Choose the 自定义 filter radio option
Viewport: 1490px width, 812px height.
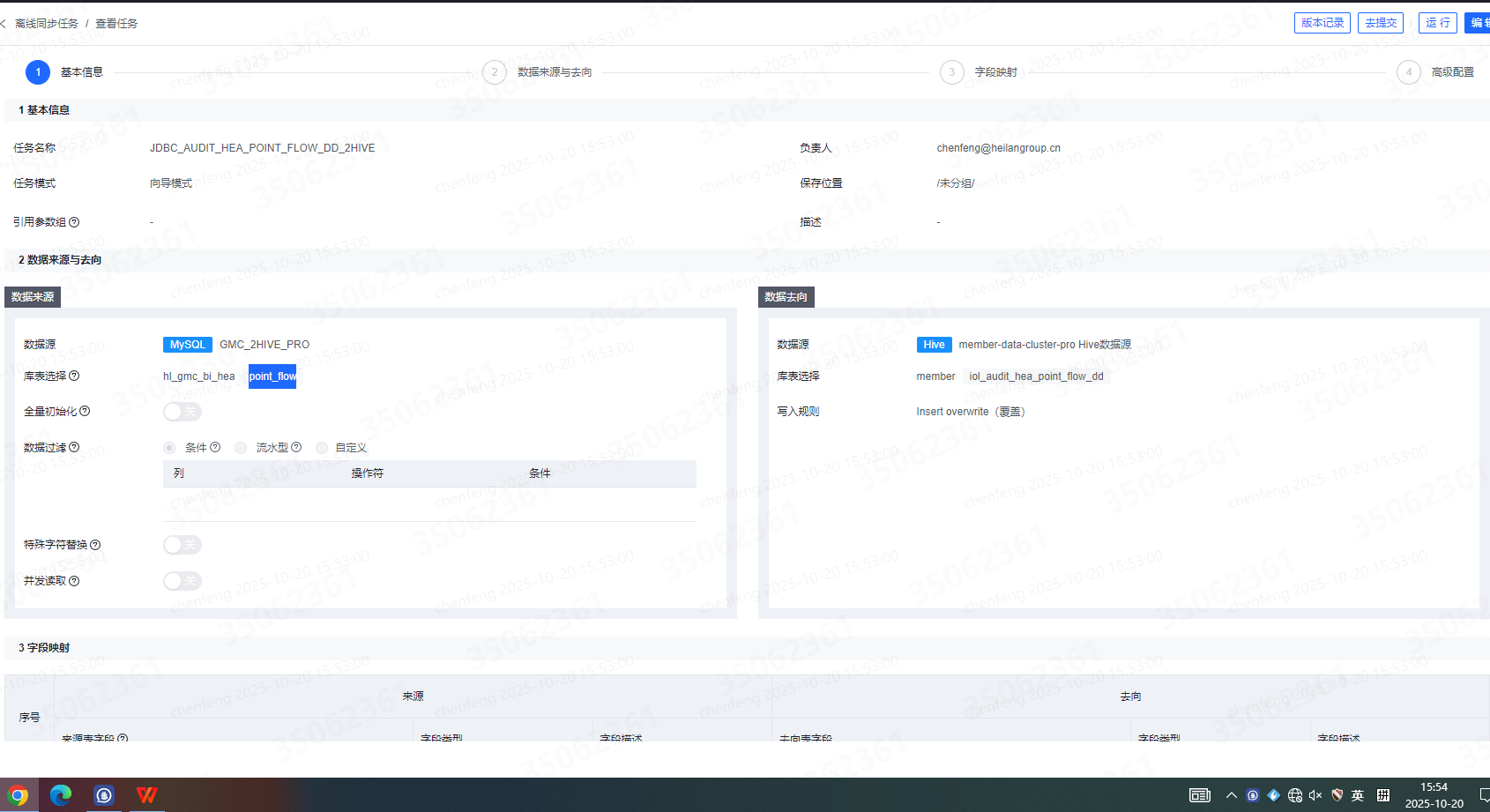(322, 448)
